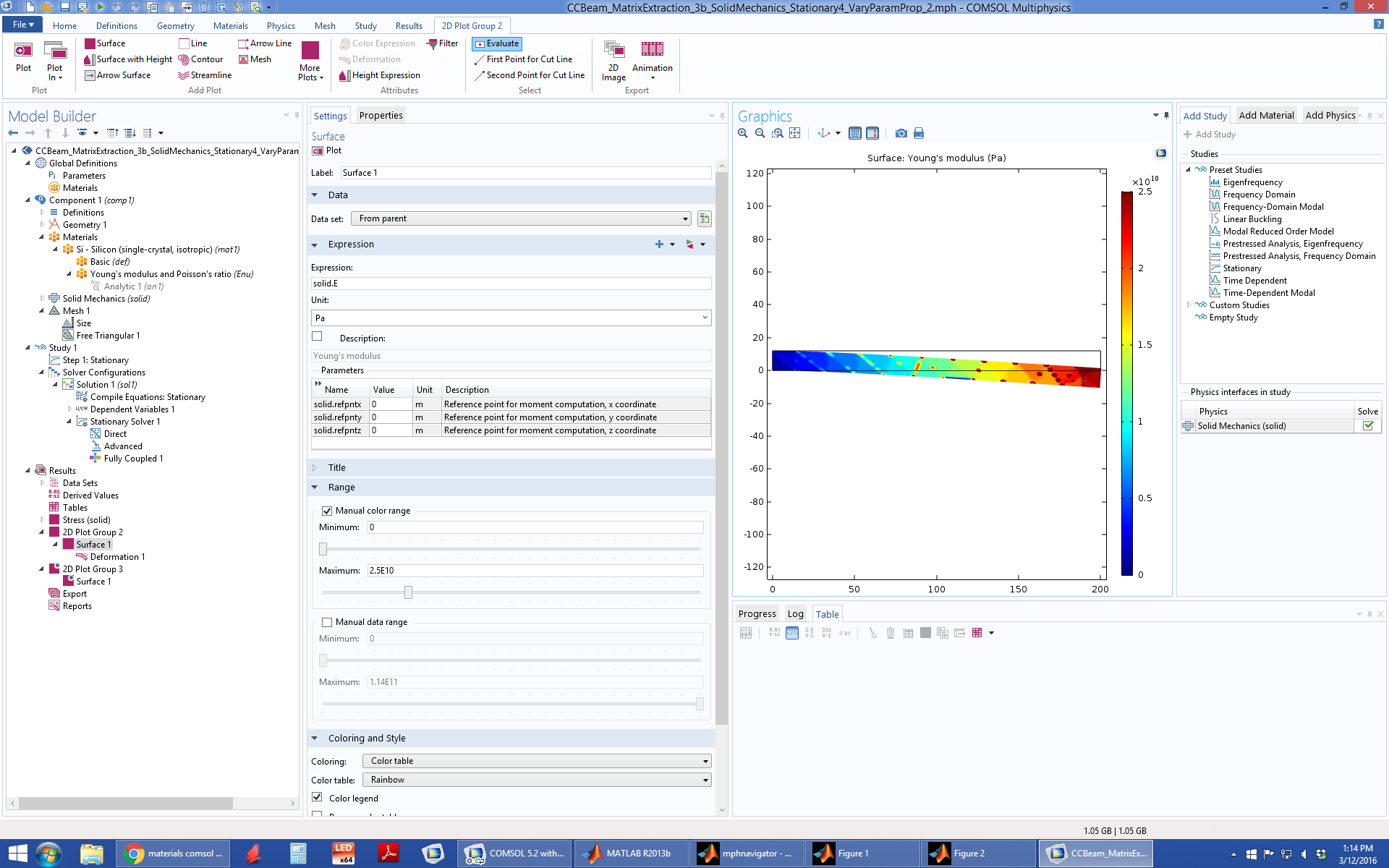Expand the Title section
1389x868 pixels.
coord(337,468)
